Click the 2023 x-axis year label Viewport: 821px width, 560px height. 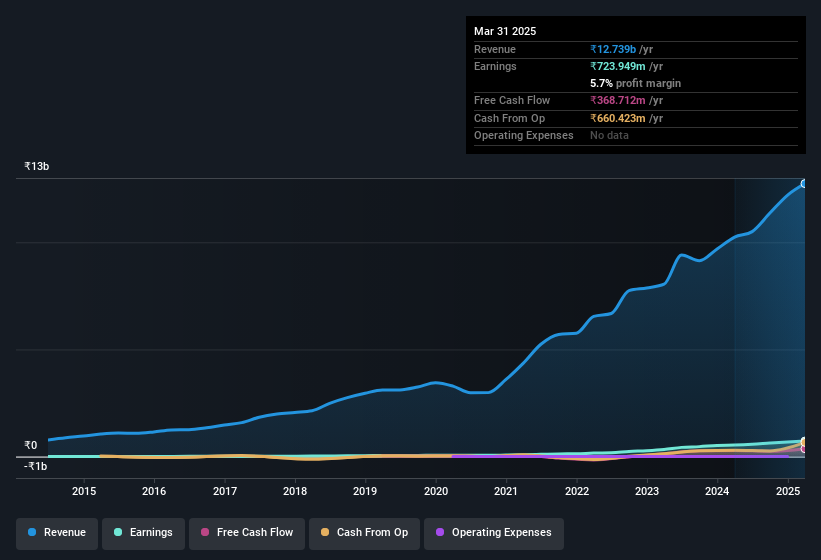(647, 491)
